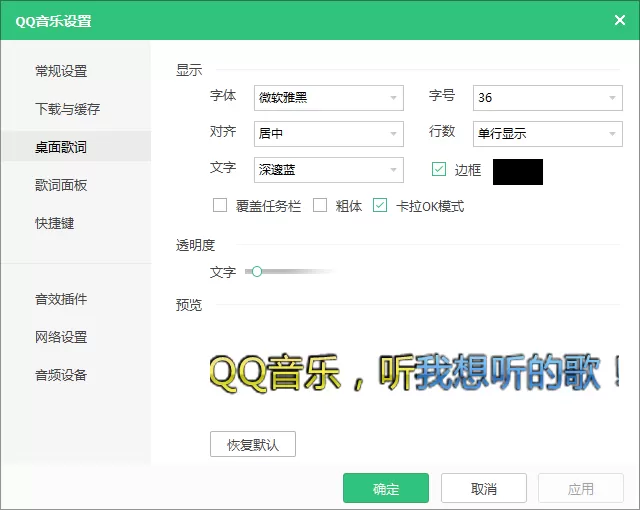Click the 透明度 section heading
640x510 pixels.
click(x=196, y=245)
